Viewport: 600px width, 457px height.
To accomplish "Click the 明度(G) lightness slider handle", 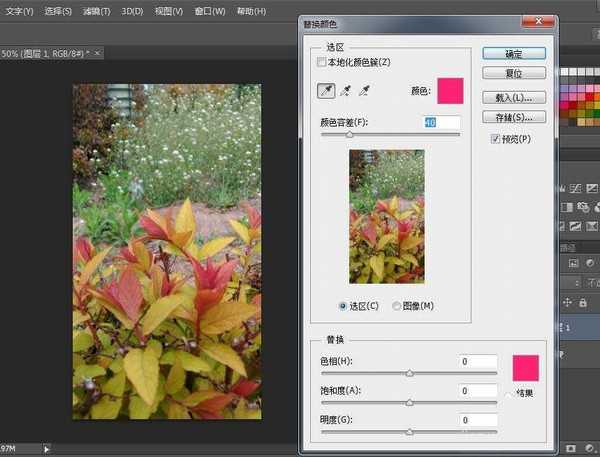I will pos(409,432).
